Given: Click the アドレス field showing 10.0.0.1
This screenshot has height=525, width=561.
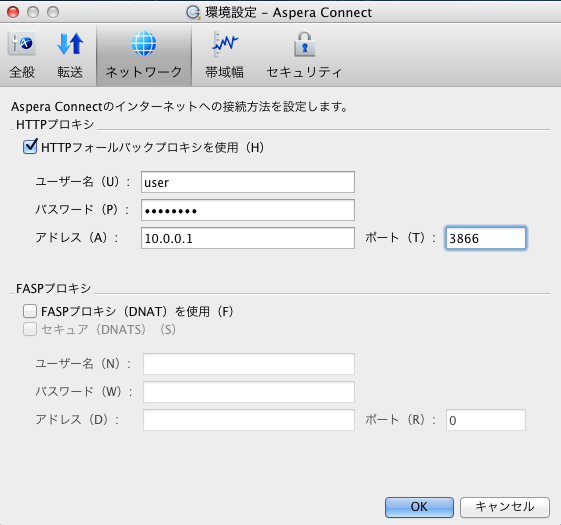Looking at the screenshot, I should 248,238.
